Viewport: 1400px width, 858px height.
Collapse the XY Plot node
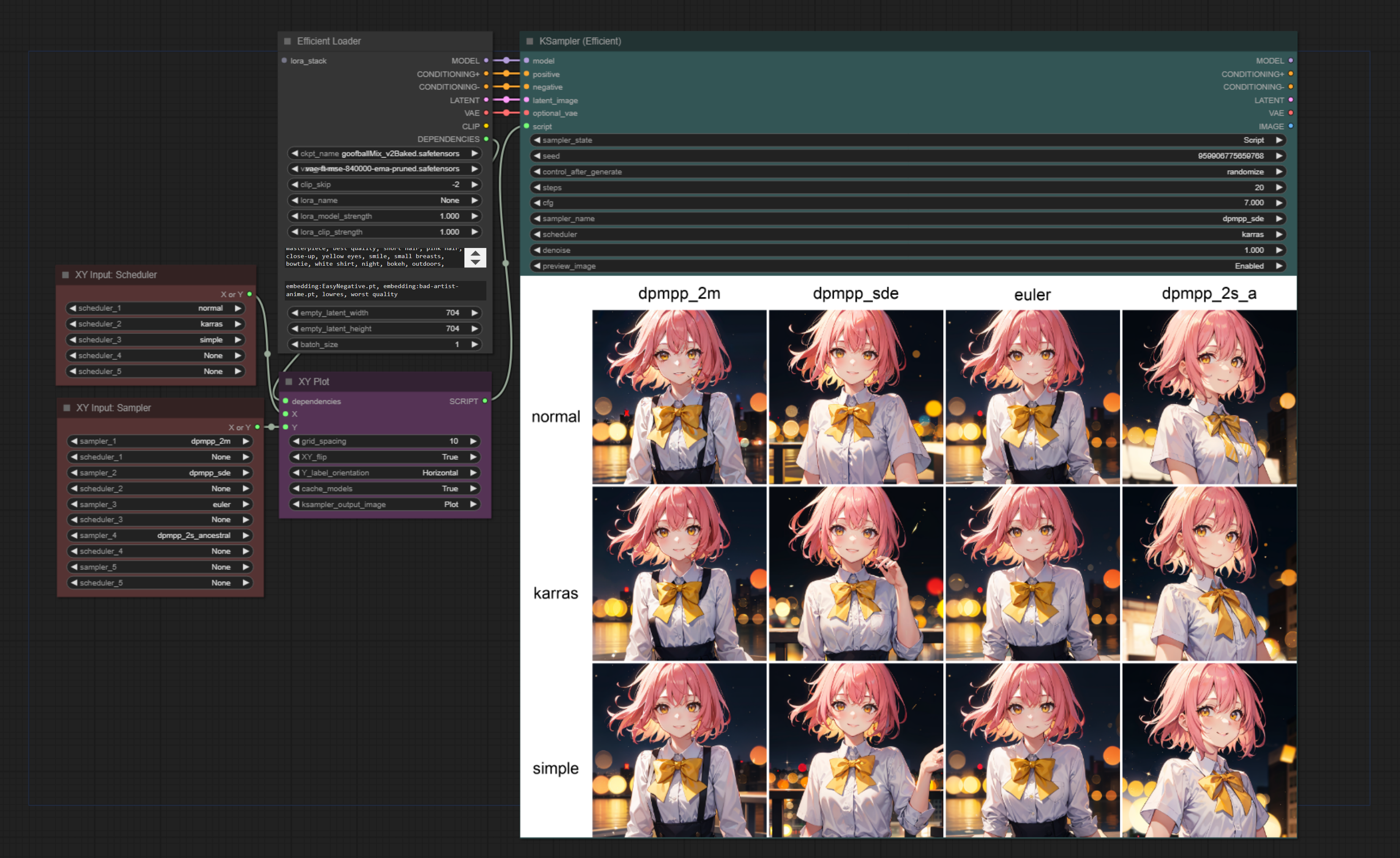tap(289, 381)
